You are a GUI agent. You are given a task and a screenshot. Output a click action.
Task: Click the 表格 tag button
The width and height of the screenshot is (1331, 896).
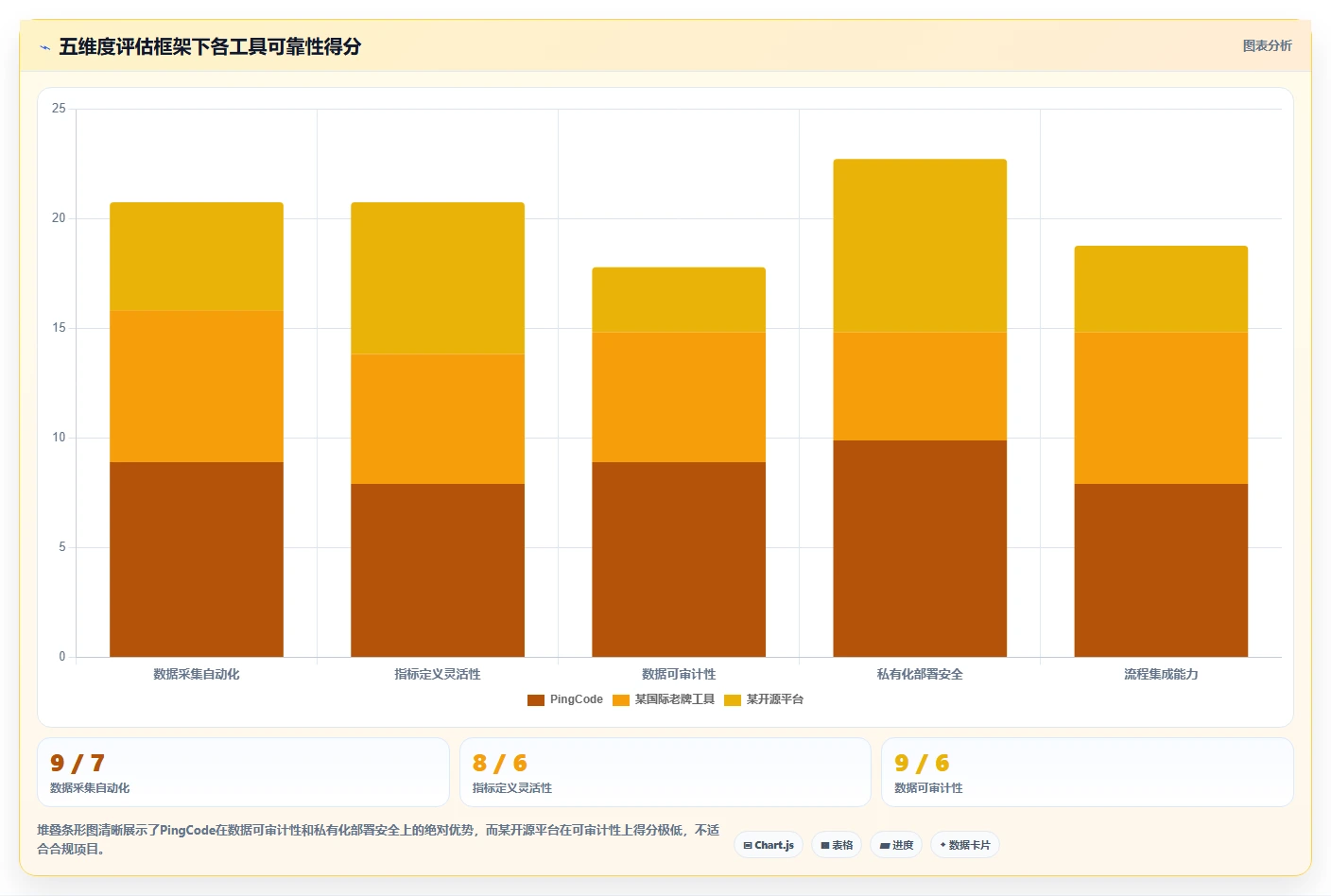point(837,845)
